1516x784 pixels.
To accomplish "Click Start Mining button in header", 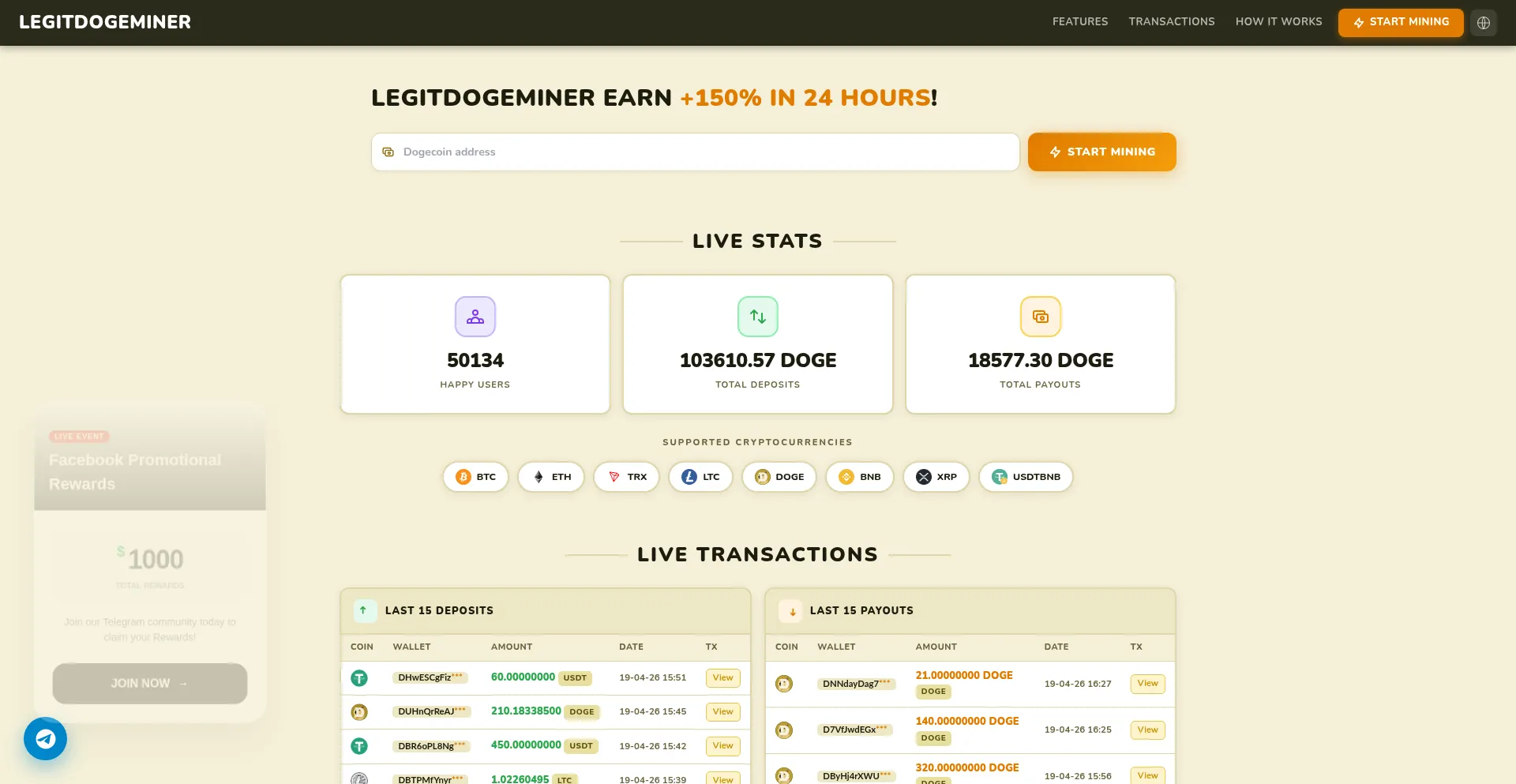I will pyautogui.click(x=1401, y=22).
